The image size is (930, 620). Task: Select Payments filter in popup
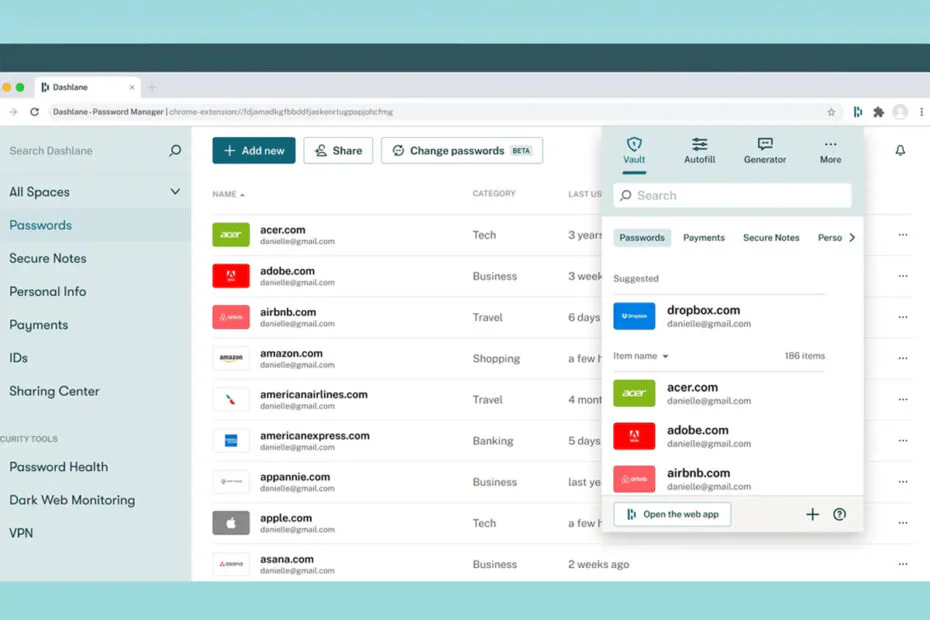point(704,237)
